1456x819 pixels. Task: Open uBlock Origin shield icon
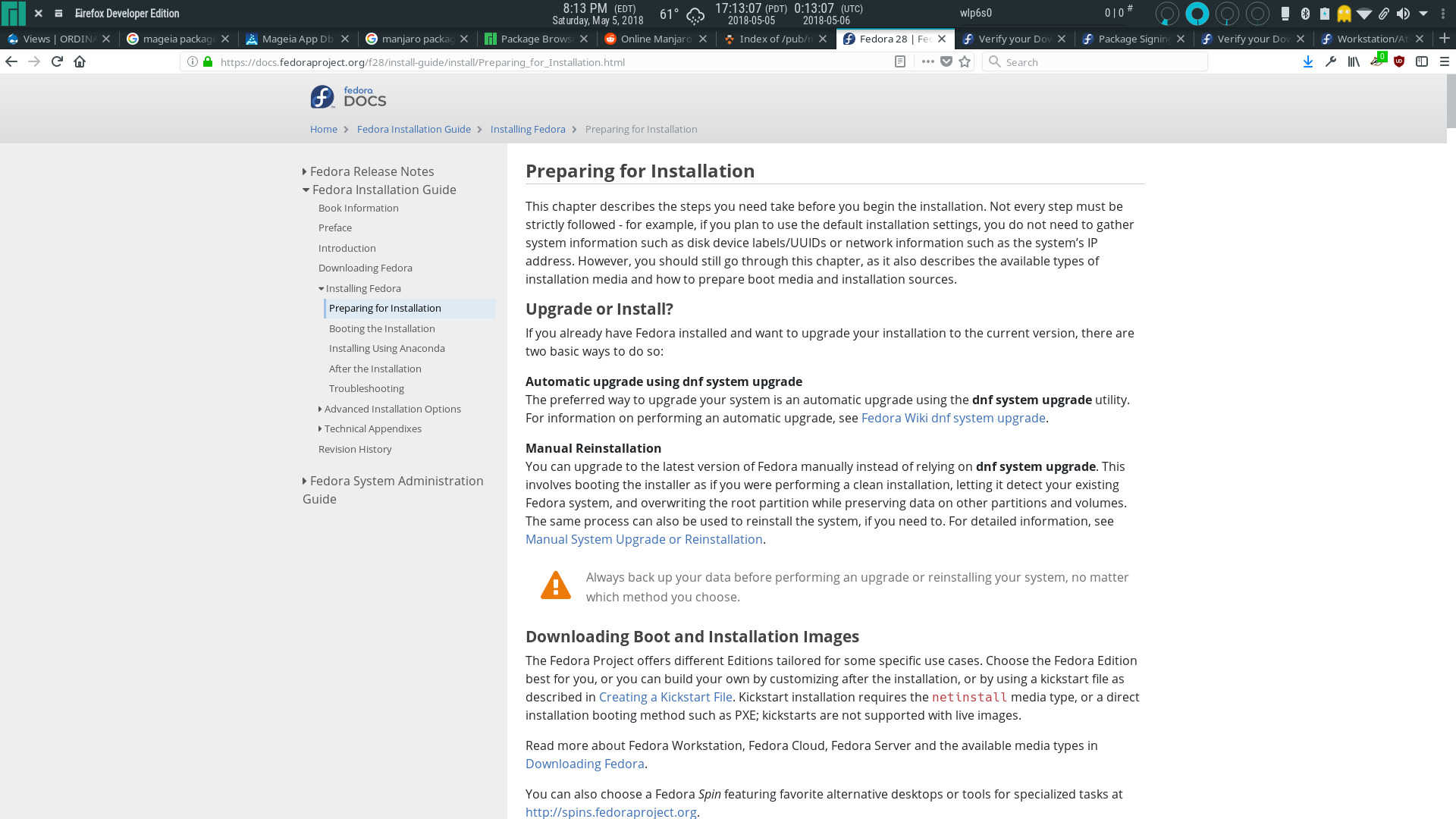coord(1399,61)
